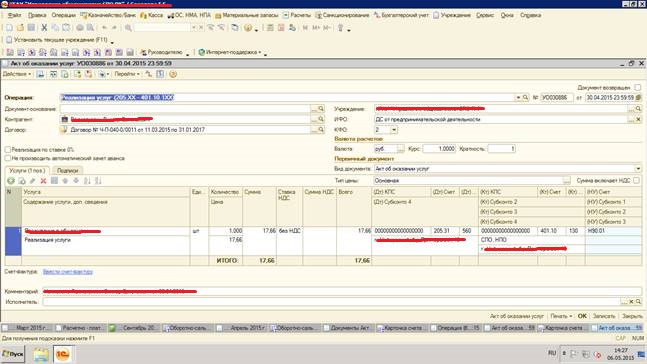Image resolution: width=647 pixels, height=364 pixels.
Task: Click the Move row up arrow icon
Action: pyautogui.click(x=65, y=181)
